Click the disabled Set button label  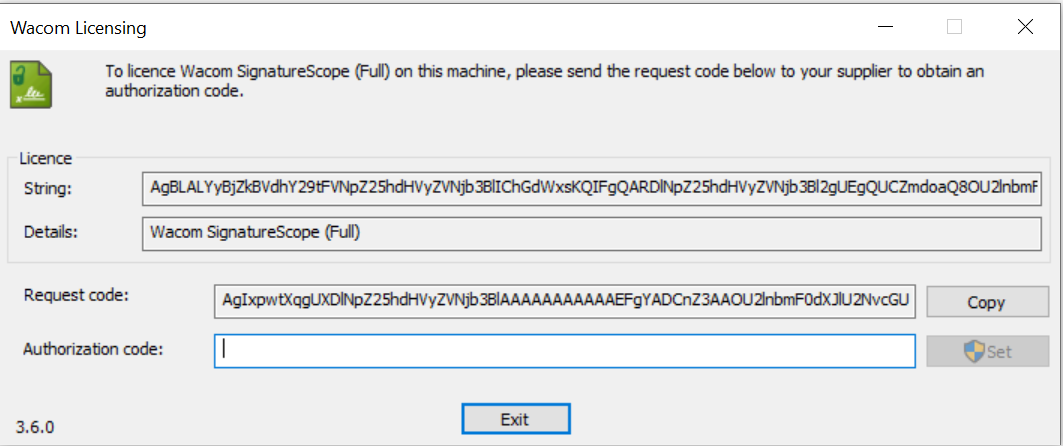click(x=999, y=352)
